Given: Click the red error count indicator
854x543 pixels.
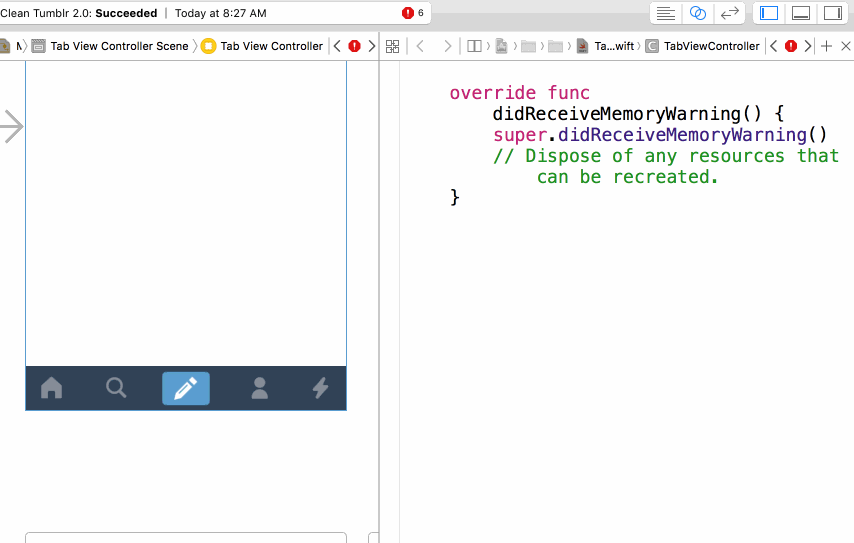Looking at the screenshot, I should (x=413, y=13).
